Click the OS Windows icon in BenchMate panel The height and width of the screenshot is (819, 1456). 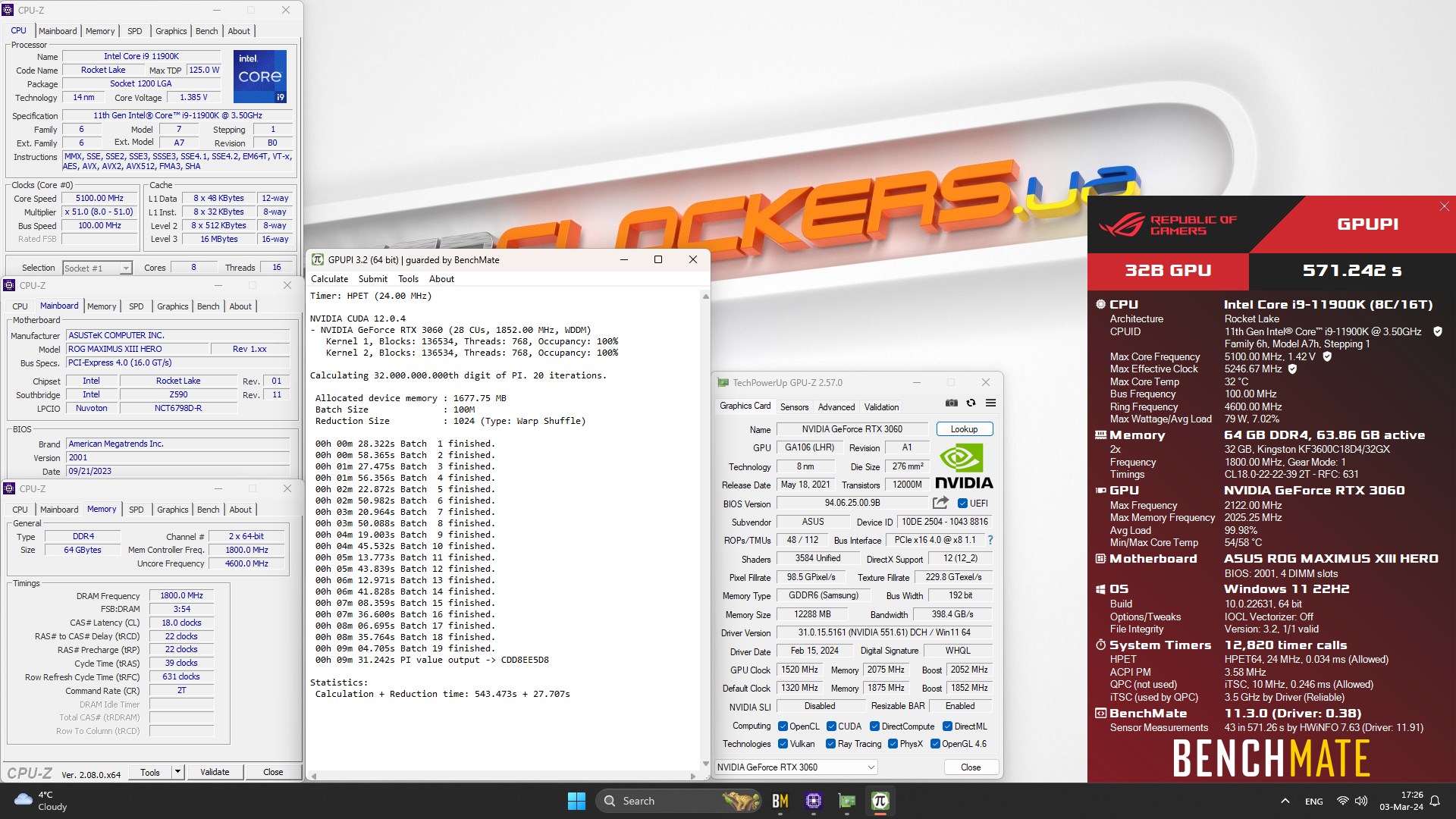(x=1100, y=589)
